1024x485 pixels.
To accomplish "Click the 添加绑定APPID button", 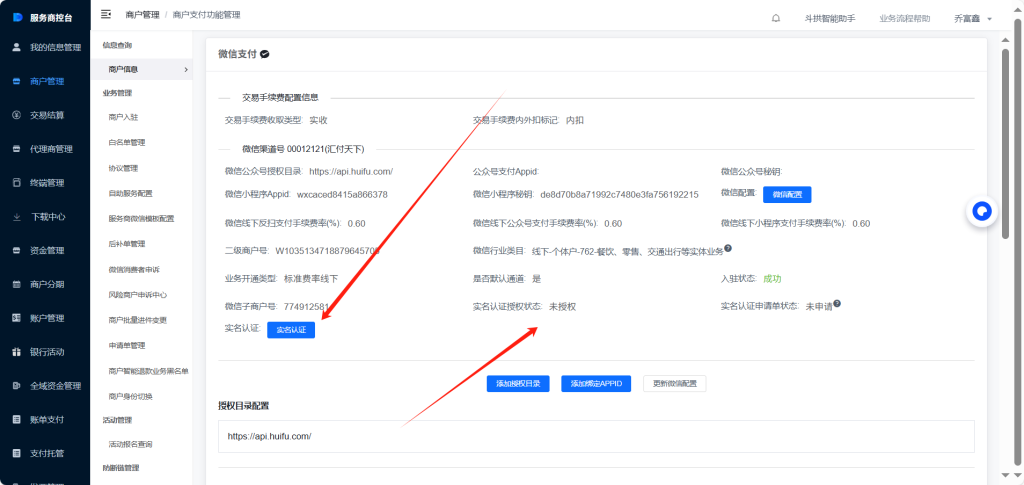I will coord(596,384).
